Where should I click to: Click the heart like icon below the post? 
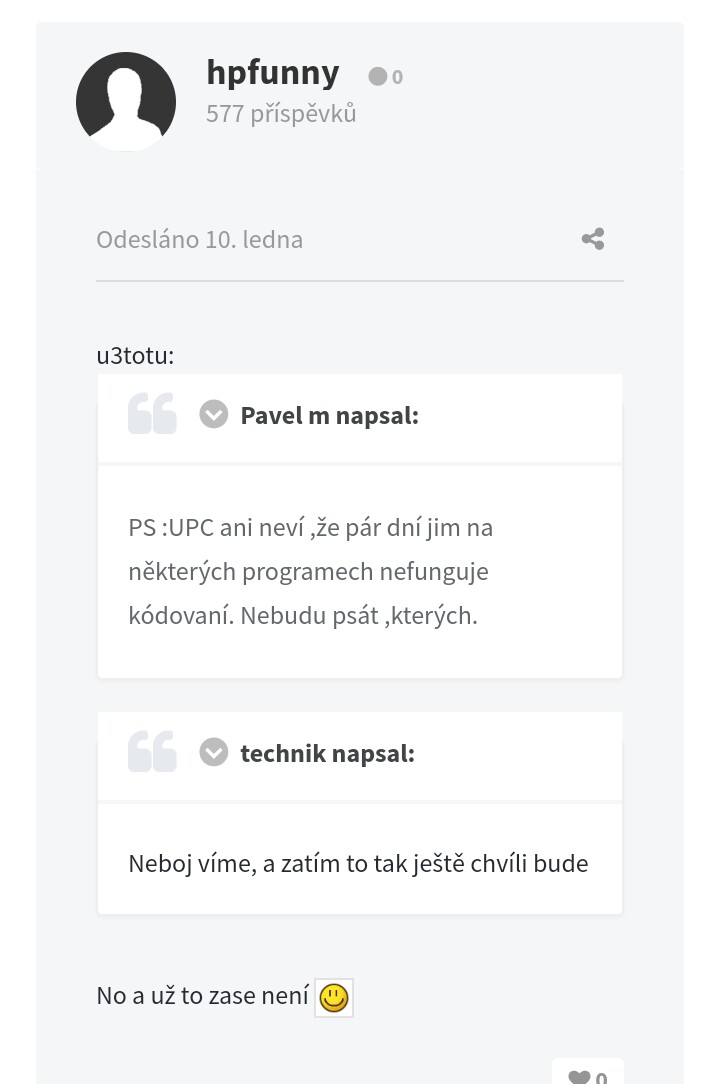[579, 1077]
